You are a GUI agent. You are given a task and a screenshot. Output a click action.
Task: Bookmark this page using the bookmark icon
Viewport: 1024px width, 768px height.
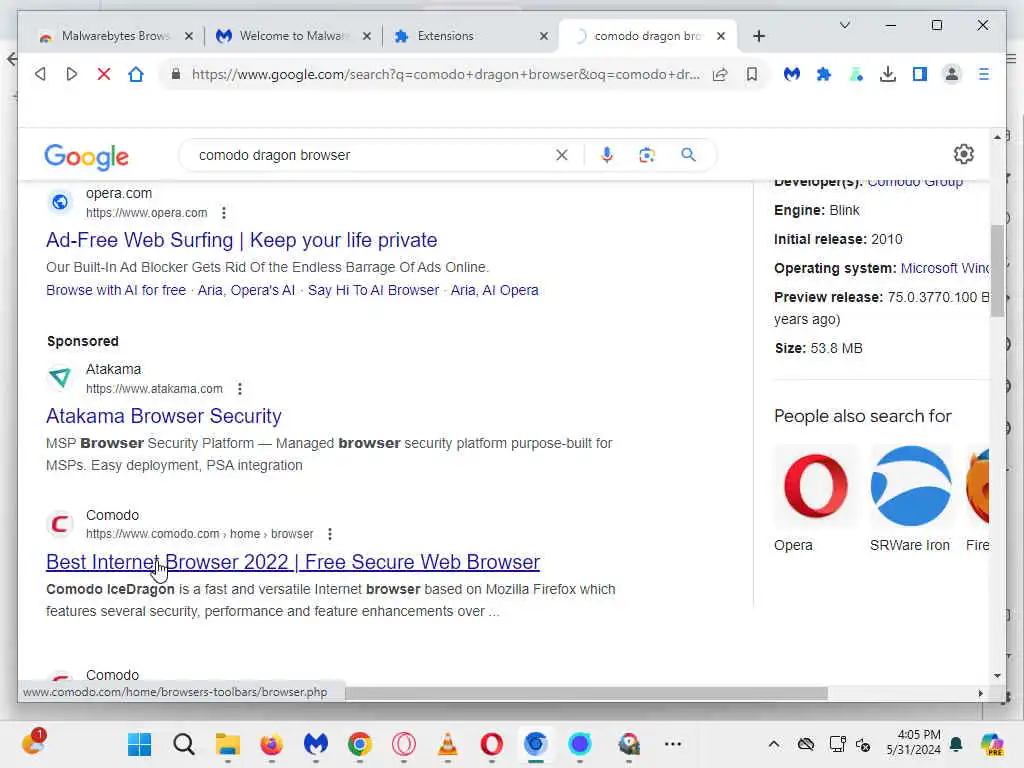pyautogui.click(x=752, y=74)
